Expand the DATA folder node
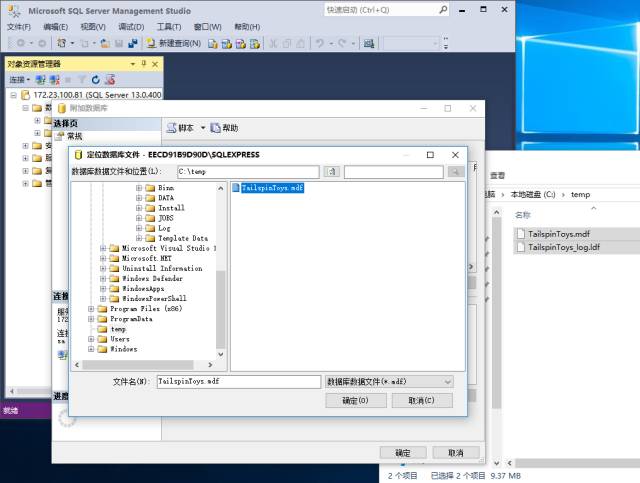Screen dimensions: 640x483 pos(139,198)
